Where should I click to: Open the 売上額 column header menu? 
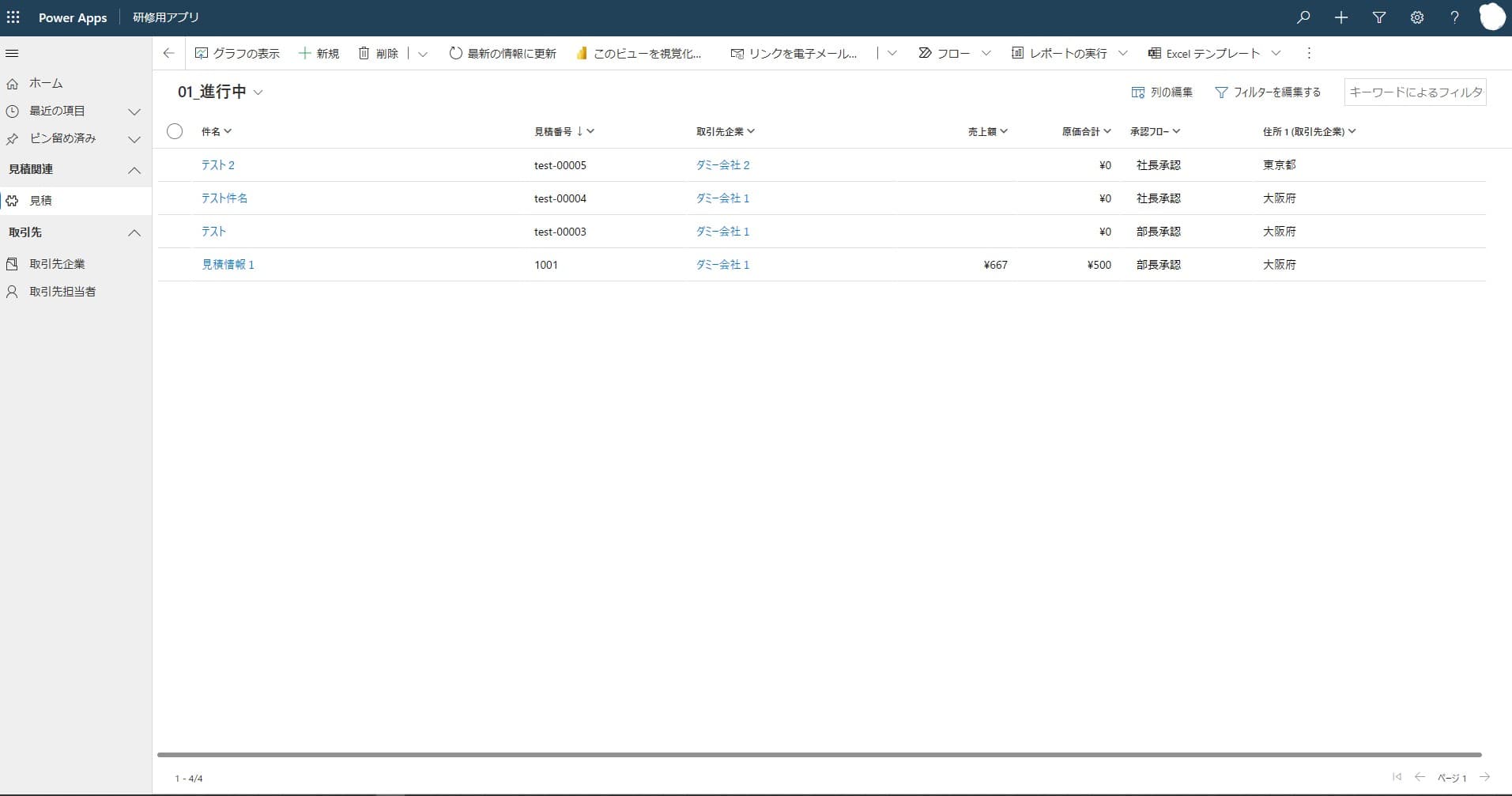(x=988, y=131)
